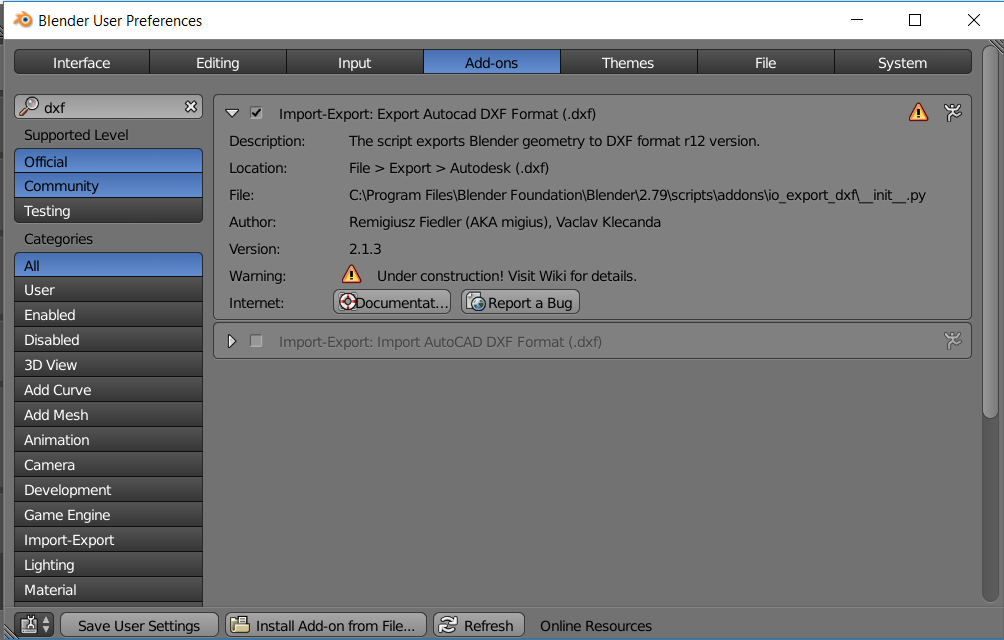Viewport: 1004px width, 640px height.
Task: Click the description about DXF format r12
Action: (x=554, y=141)
